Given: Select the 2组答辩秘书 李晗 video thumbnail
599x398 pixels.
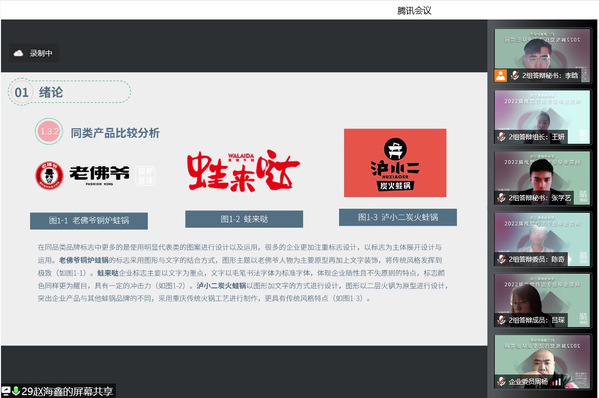Looking at the screenshot, I should click(x=542, y=55).
